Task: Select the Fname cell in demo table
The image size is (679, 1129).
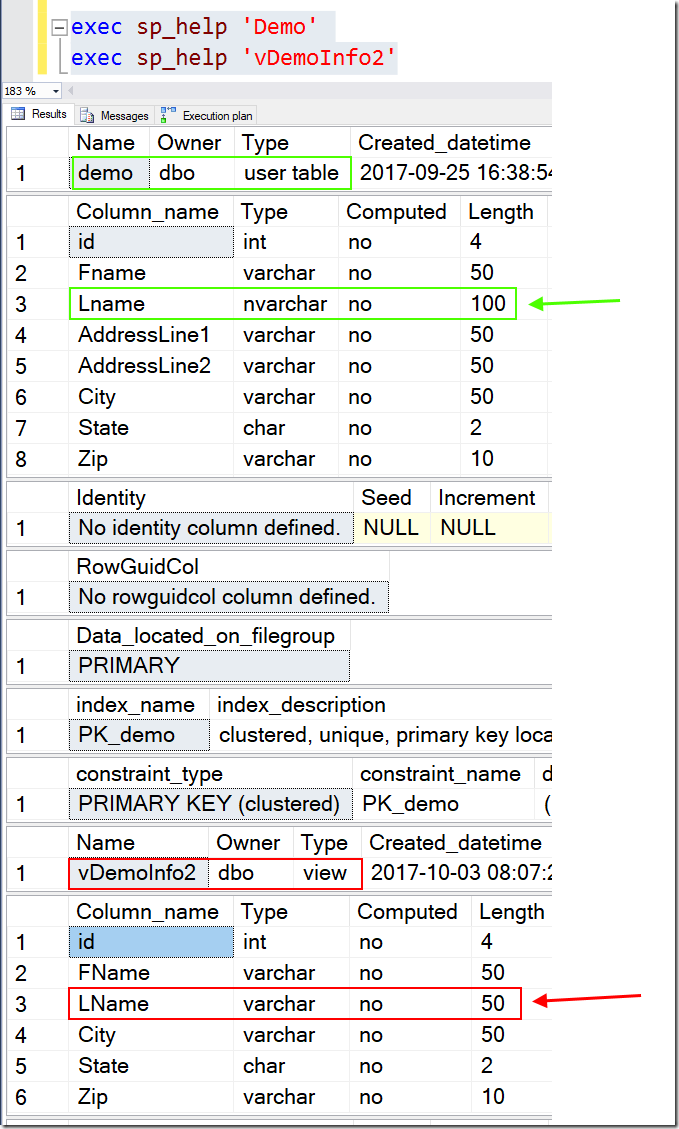Action: tap(151, 273)
